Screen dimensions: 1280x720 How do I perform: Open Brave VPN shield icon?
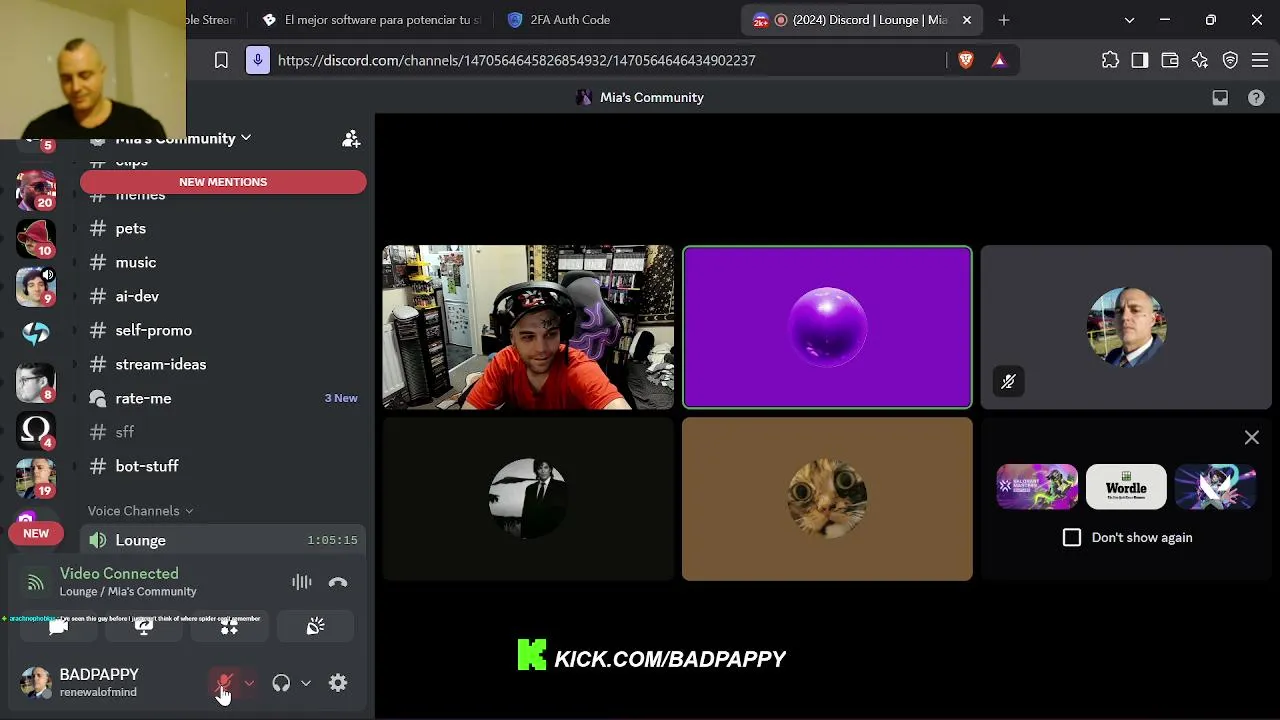1230,60
